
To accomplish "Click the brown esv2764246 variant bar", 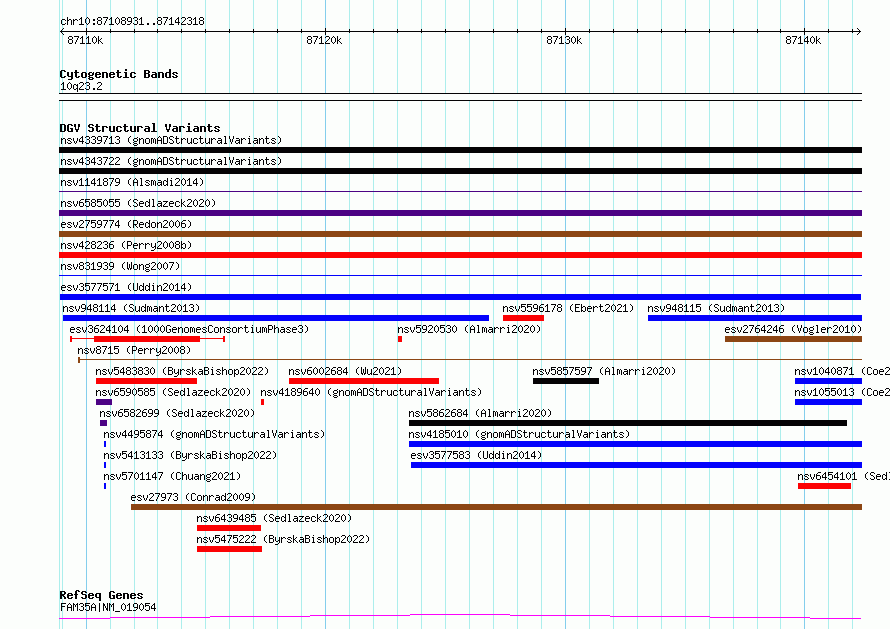I will point(794,339).
